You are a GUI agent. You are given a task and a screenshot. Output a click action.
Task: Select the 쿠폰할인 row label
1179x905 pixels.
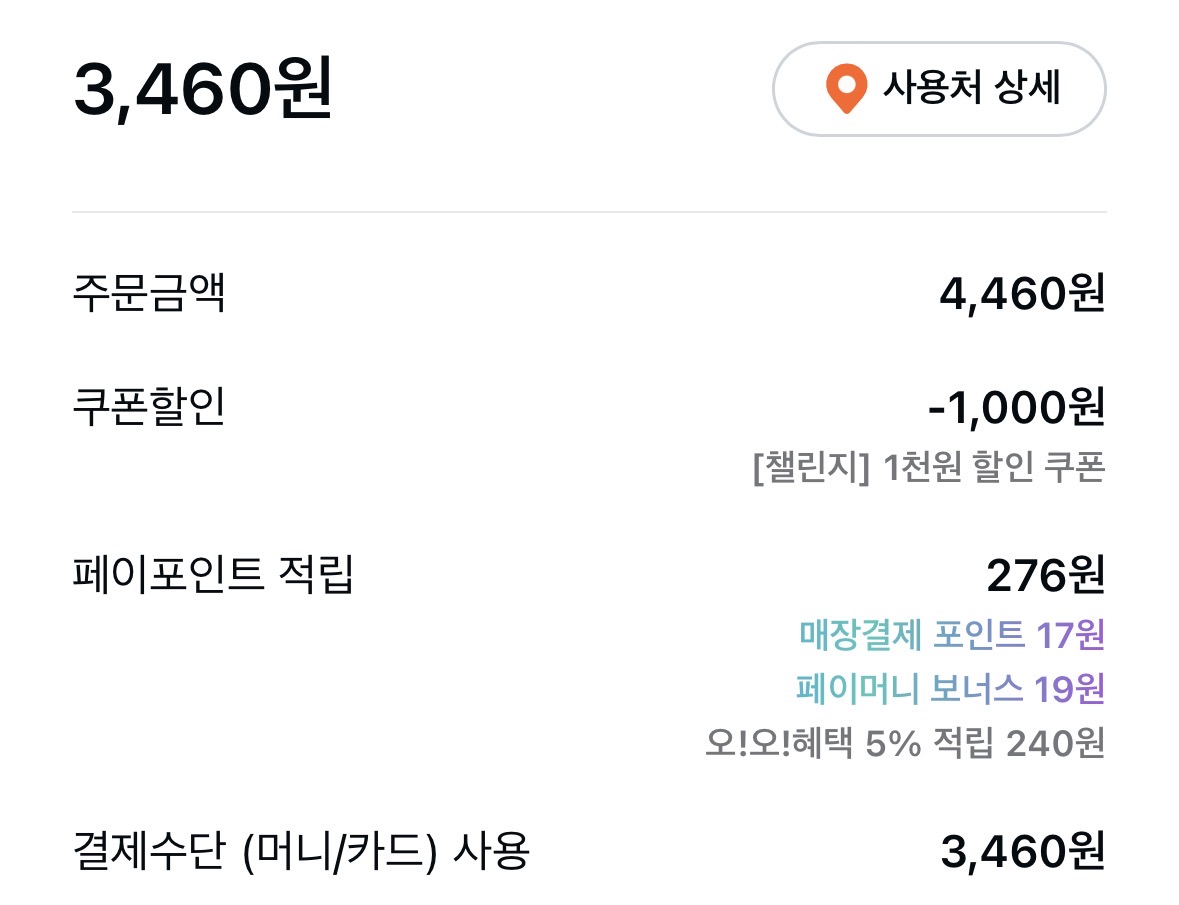pos(149,408)
